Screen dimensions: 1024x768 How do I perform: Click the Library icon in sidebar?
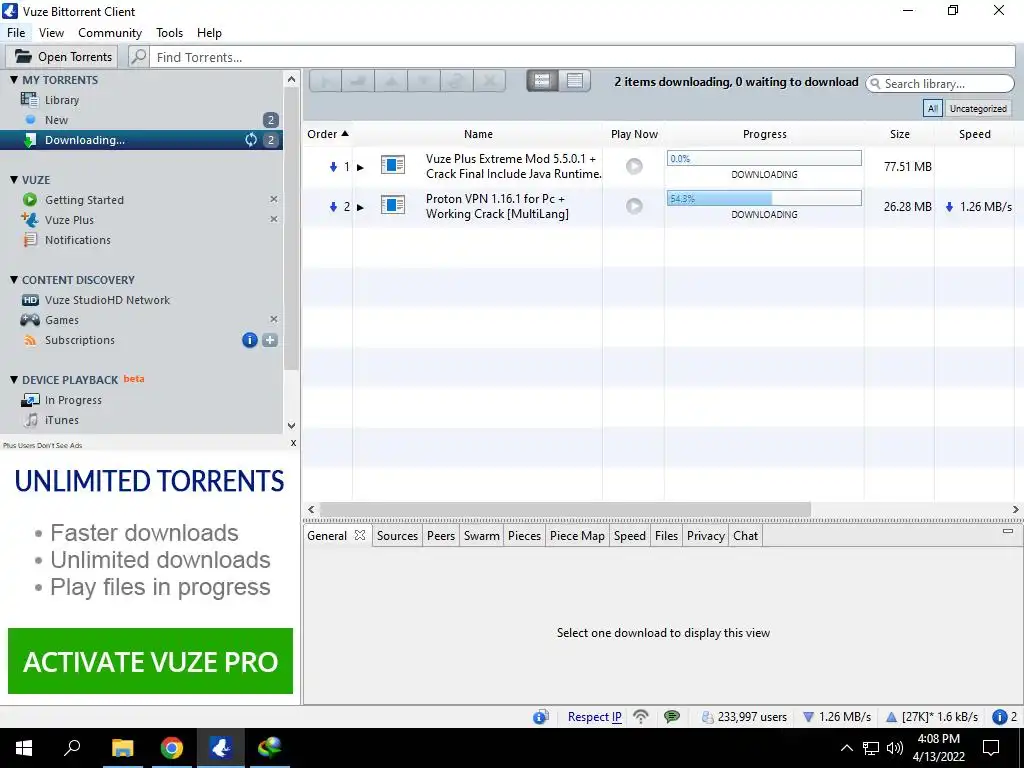click(29, 99)
